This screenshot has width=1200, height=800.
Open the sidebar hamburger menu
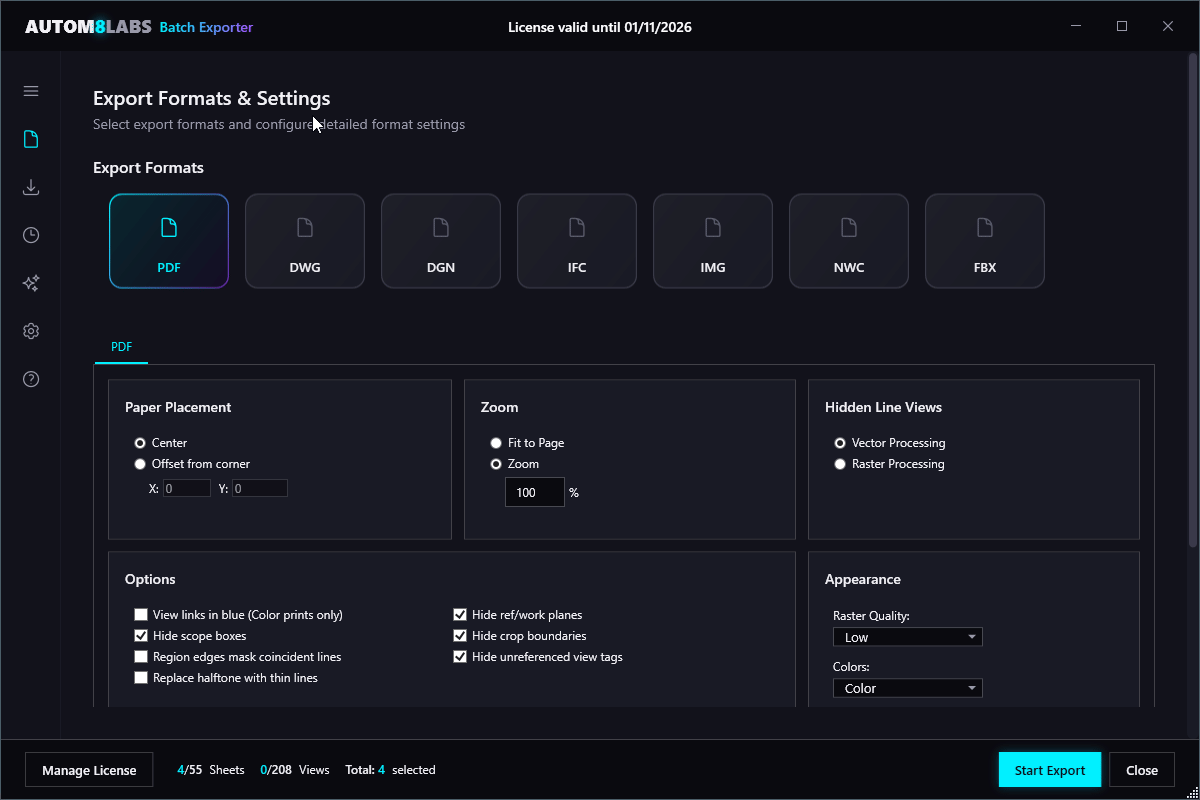click(30, 90)
